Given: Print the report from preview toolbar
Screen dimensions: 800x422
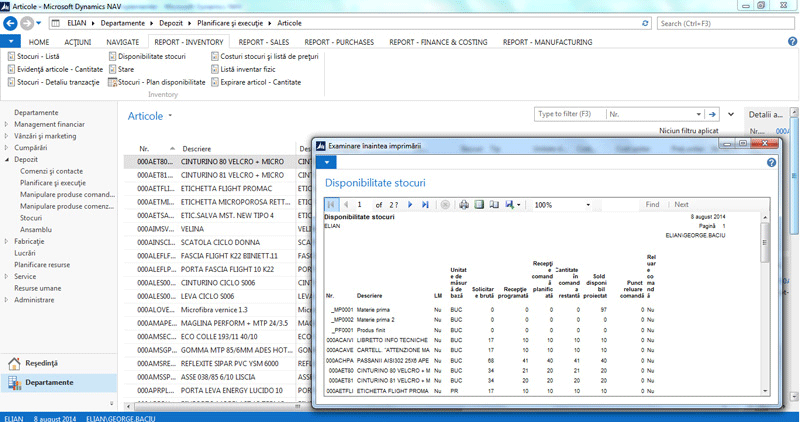Looking at the screenshot, I should click(463, 204).
